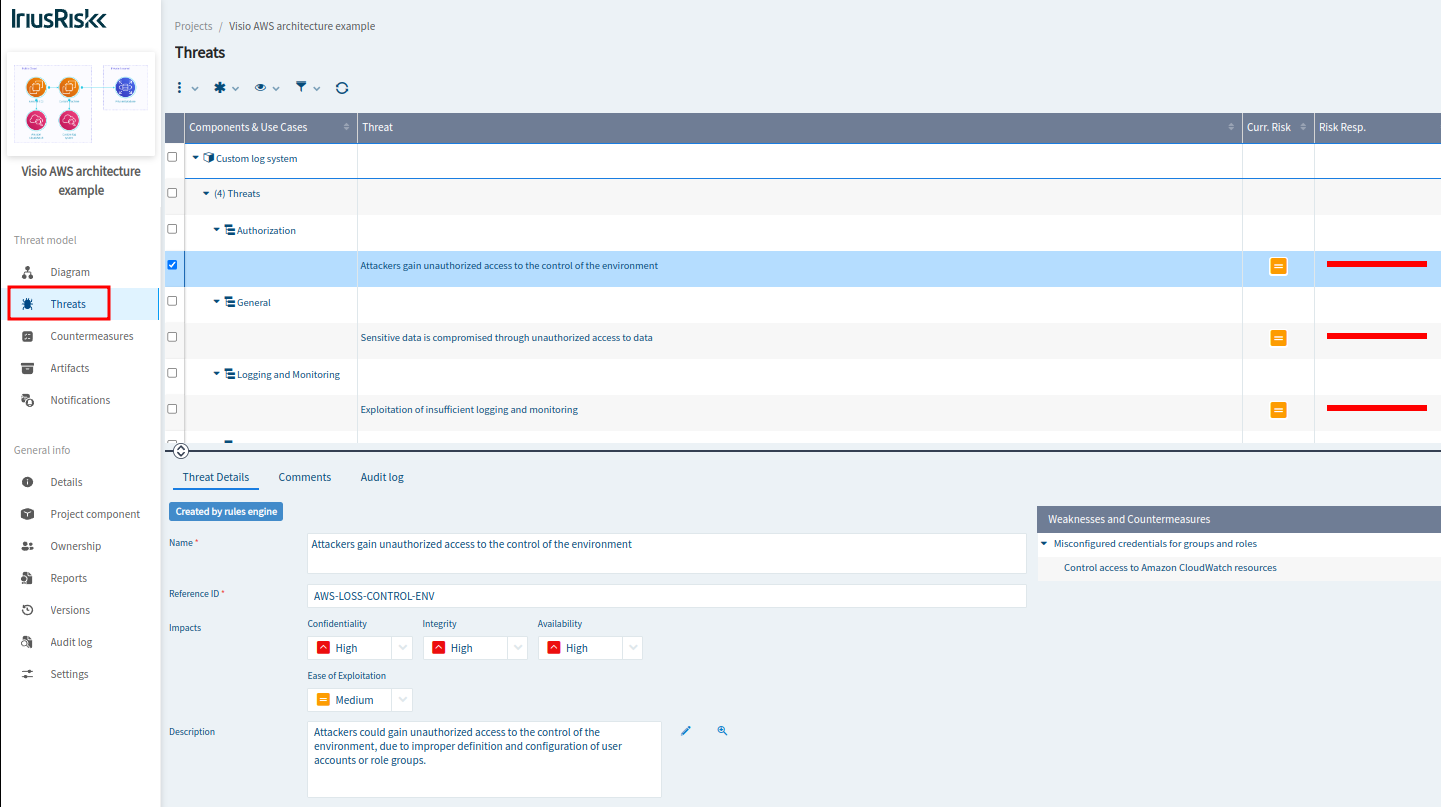Click the Project component cube icon
The height and width of the screenshot is (807, 1441).
28,514
